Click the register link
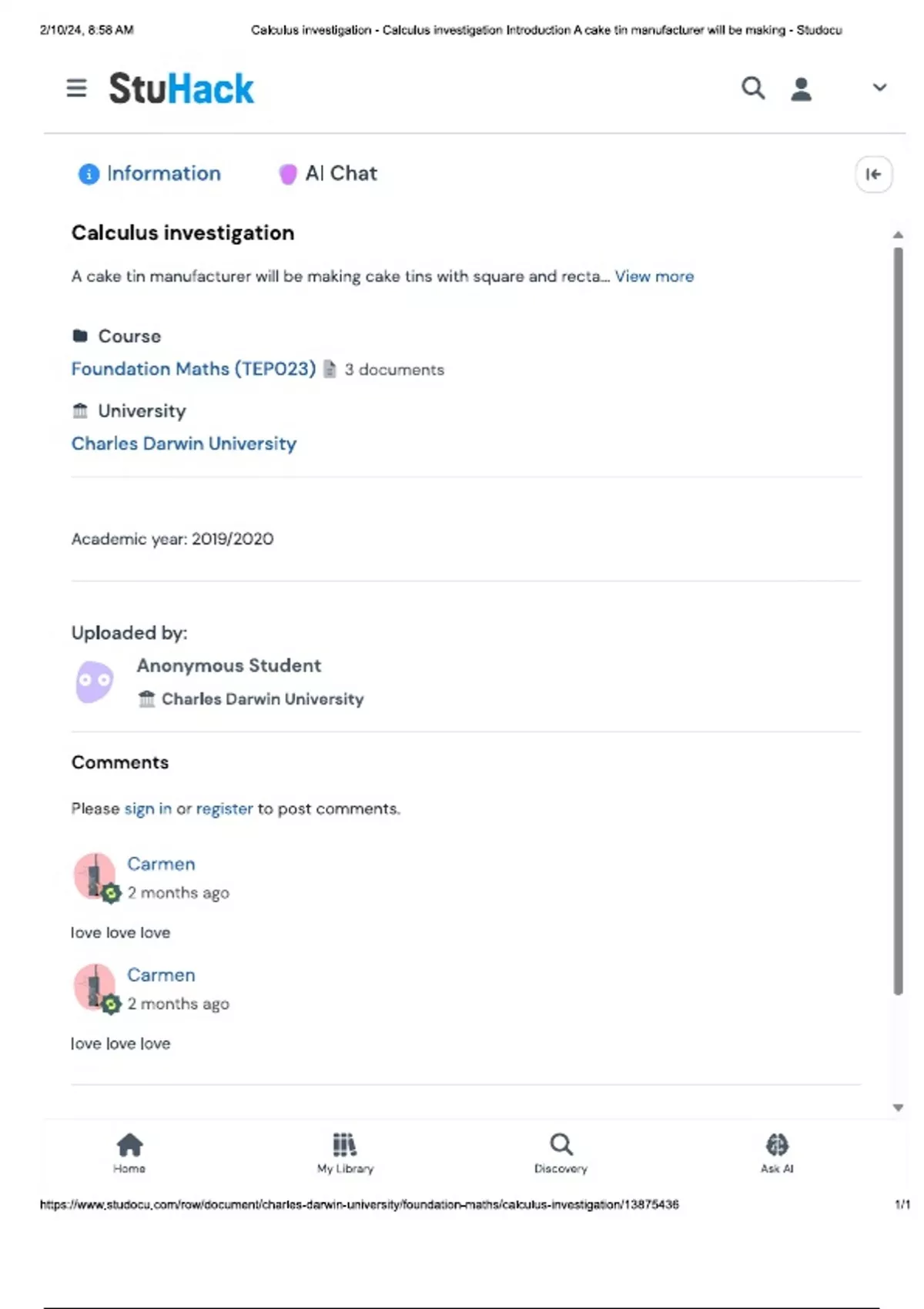 click(224, 808)
